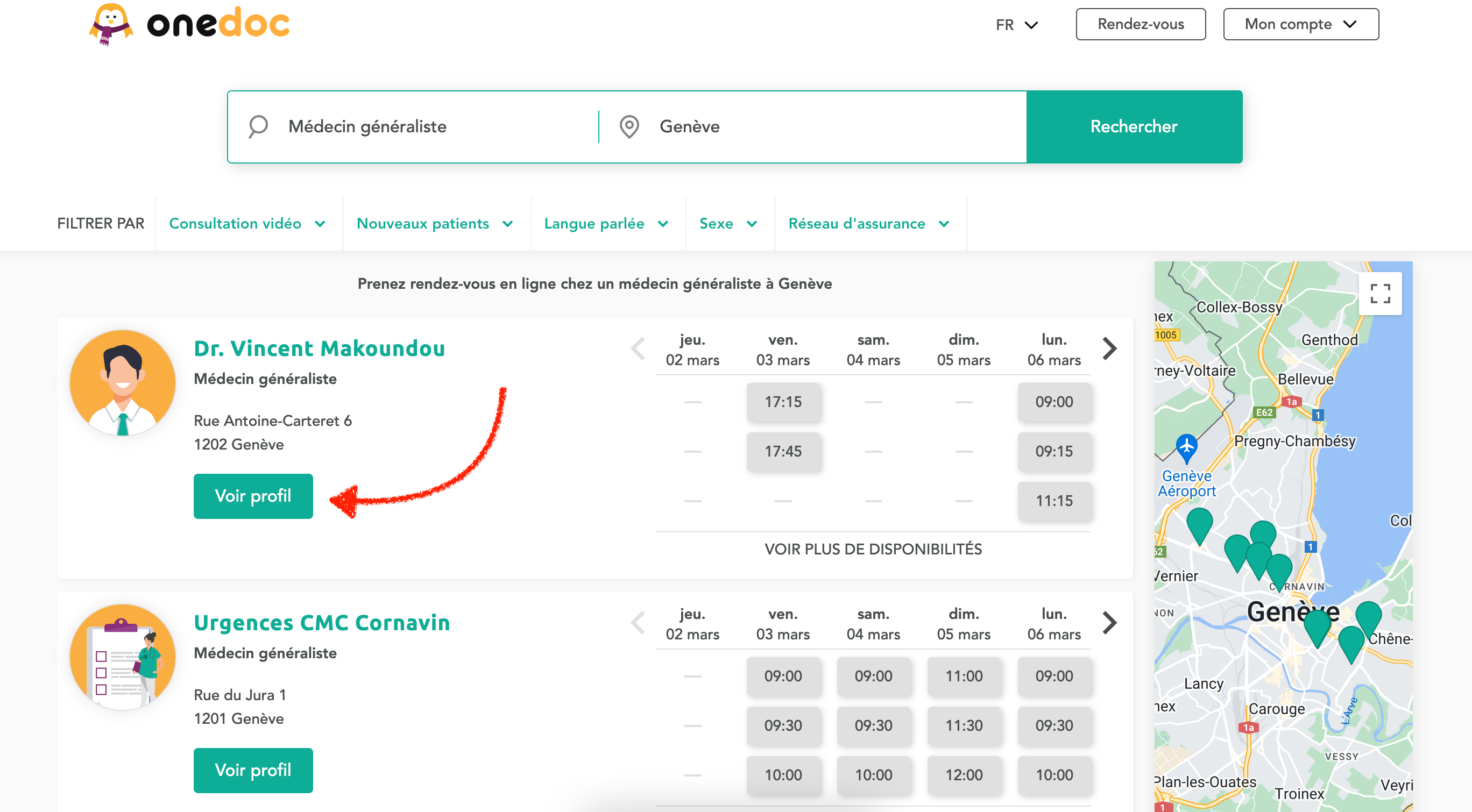Expand the Nouveaux patients filter
Screen dimensions: 1472x812
pyautogui.click(x=435, y=223)
